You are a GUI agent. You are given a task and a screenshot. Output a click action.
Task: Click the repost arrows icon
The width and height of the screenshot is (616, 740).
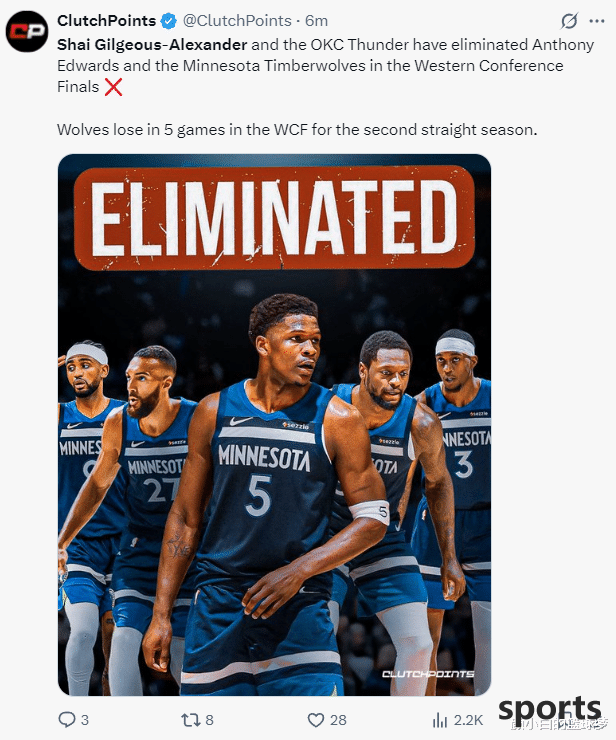point(191,720)
